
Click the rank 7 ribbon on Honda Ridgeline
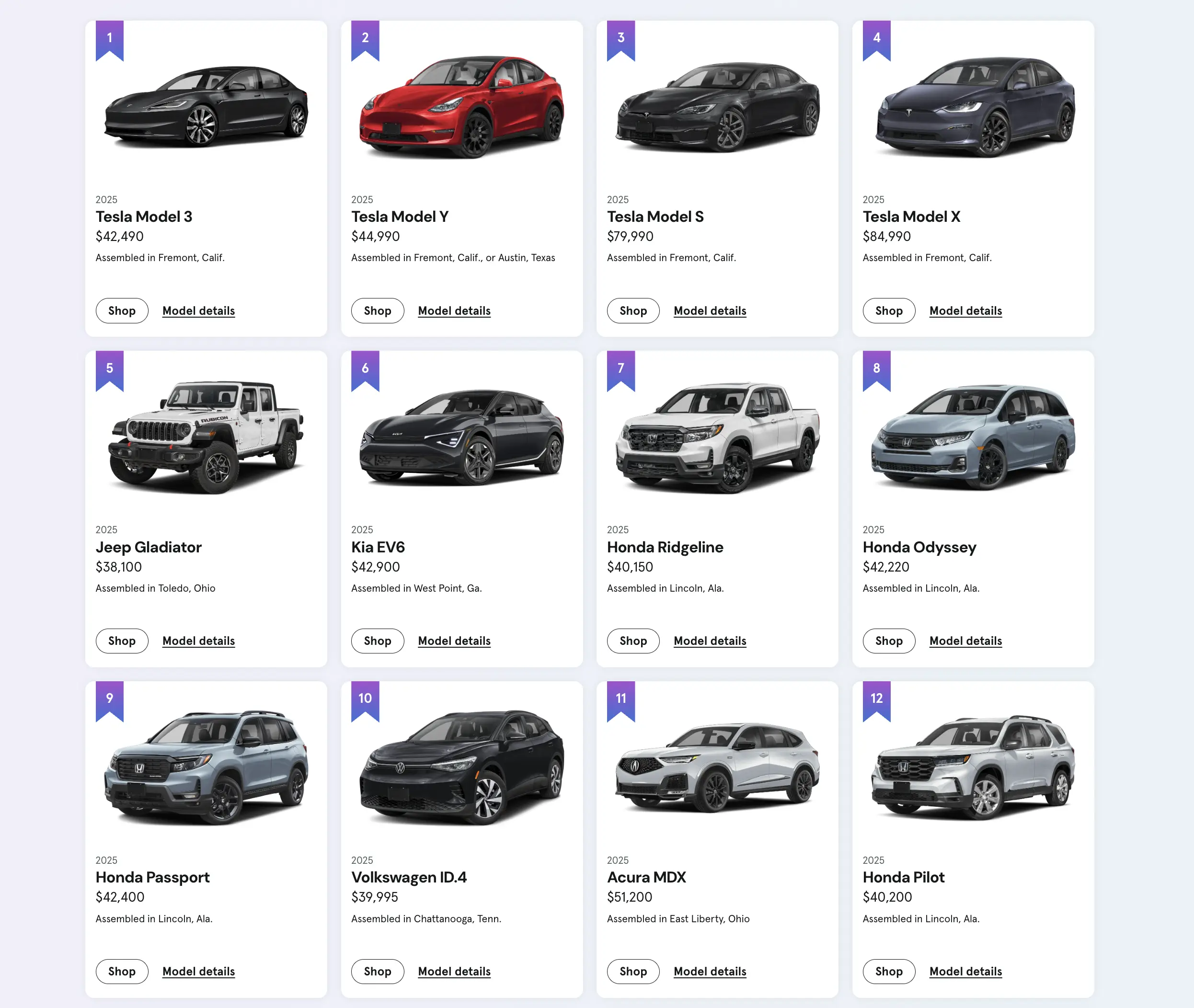tap(621, 369)
